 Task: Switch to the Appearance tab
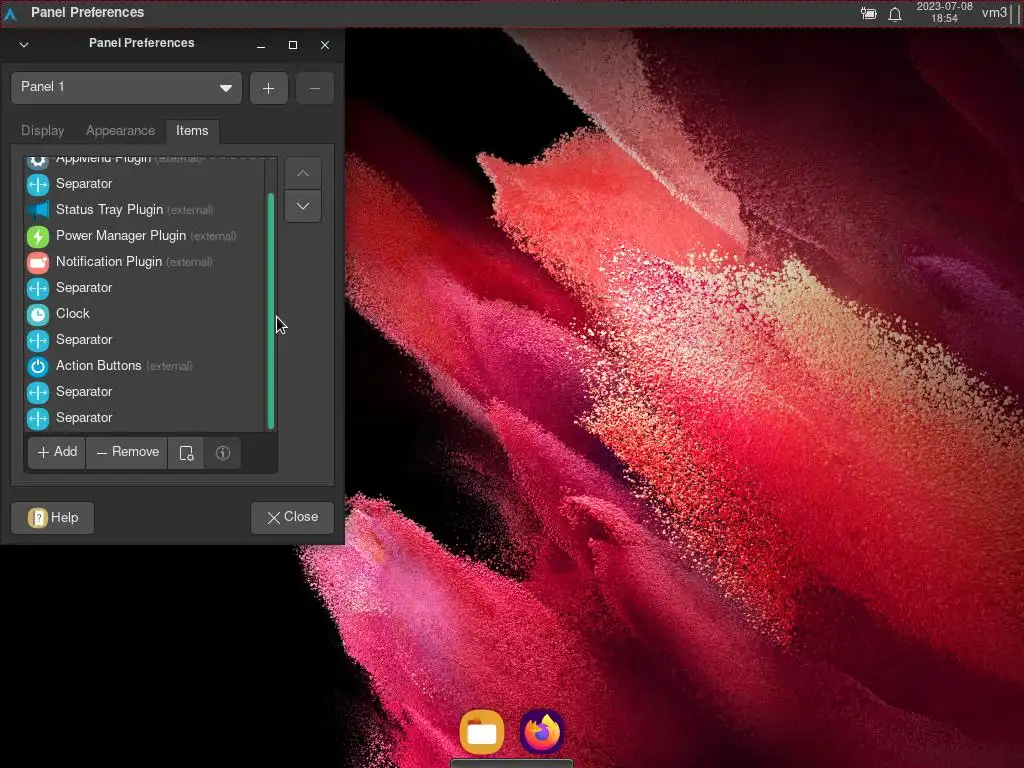pyautogui.click(x=121, y=131)
